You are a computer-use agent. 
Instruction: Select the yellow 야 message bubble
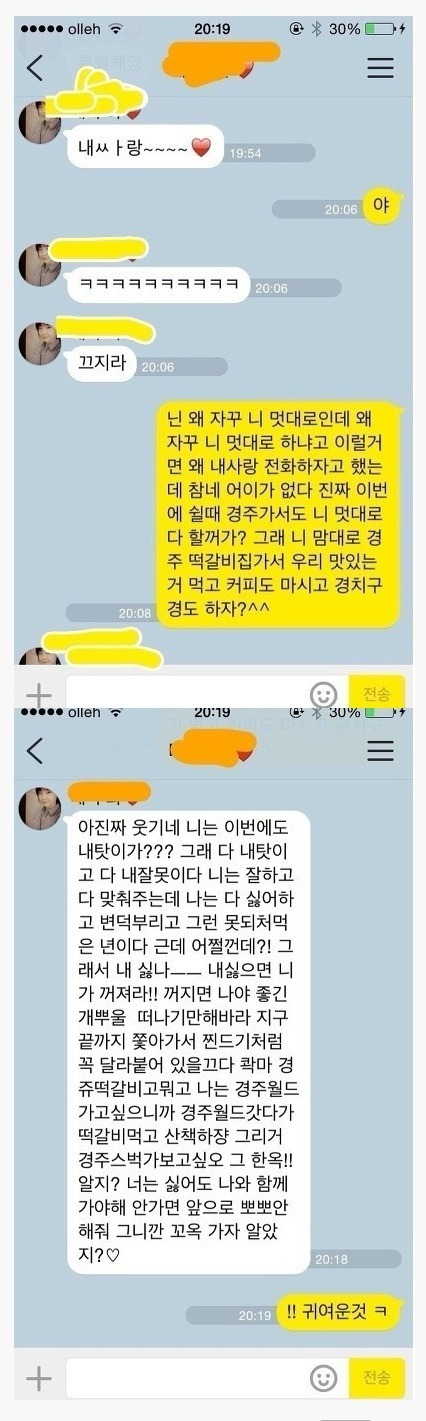coord(381,207)
